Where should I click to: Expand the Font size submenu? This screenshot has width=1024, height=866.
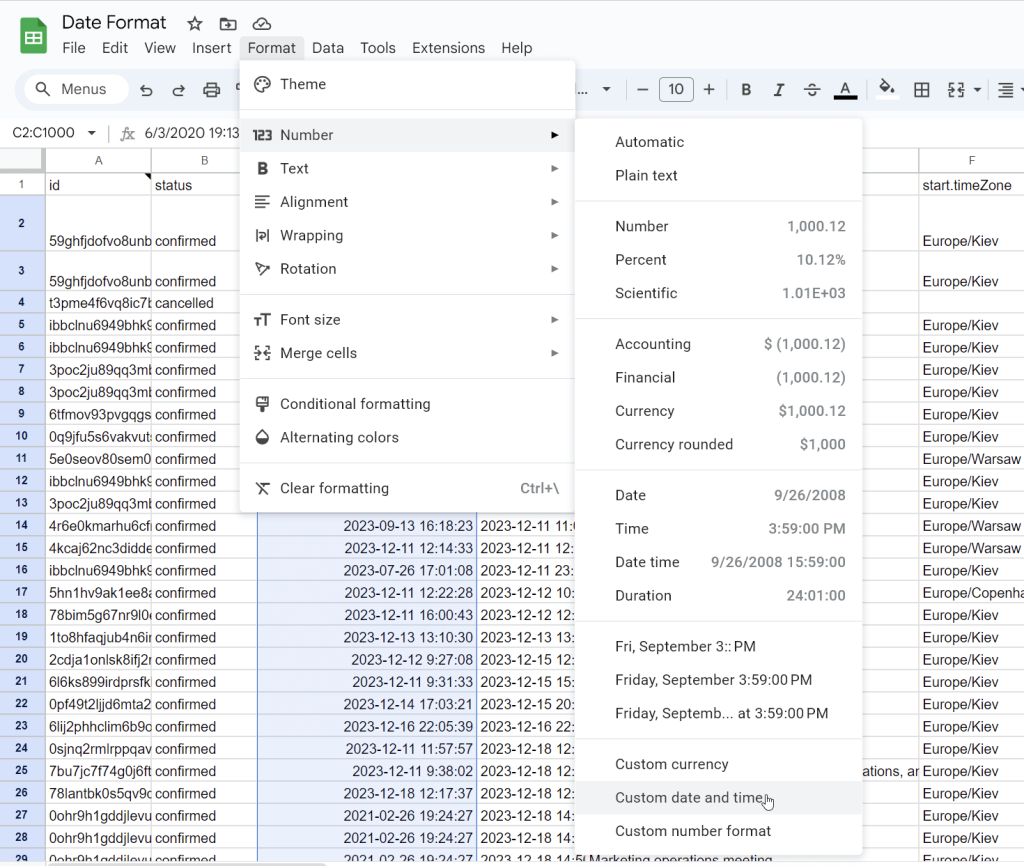[x=408, y=319]
